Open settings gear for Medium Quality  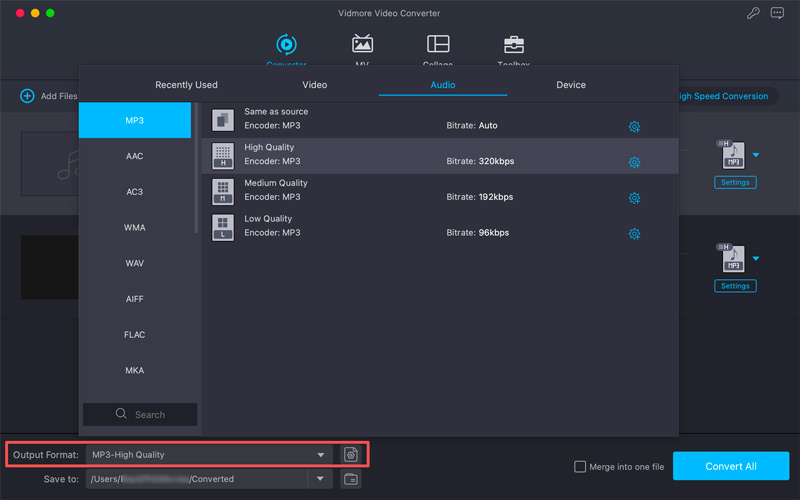634,198
